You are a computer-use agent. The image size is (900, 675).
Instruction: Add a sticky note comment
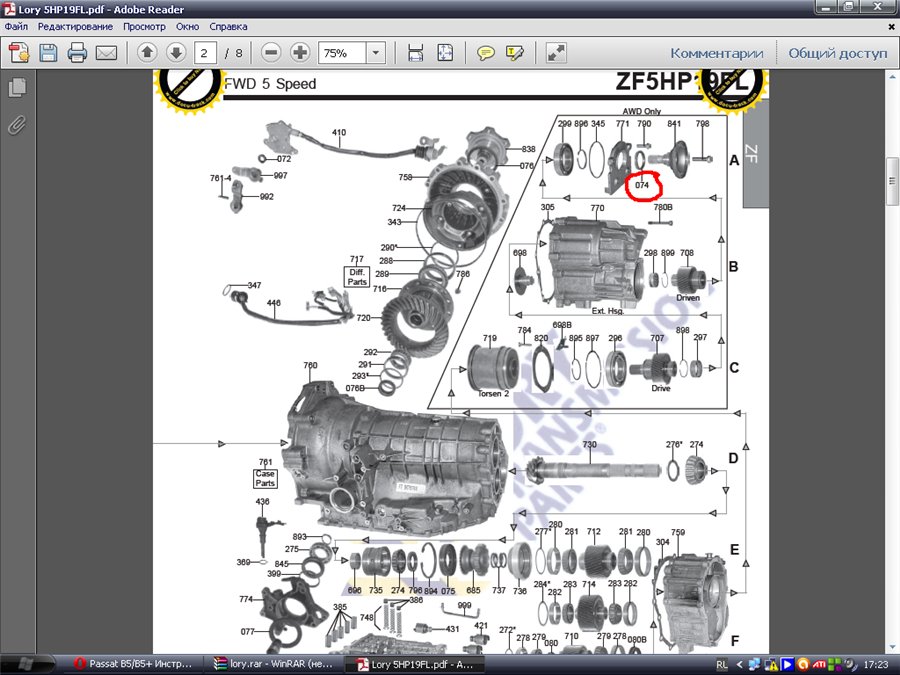(486, 53)
